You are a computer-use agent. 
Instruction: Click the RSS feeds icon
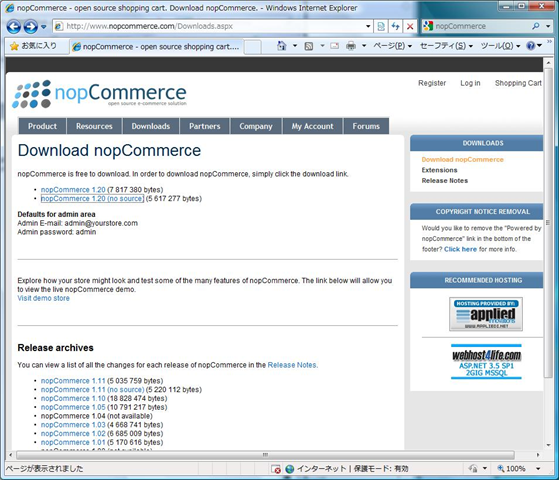pyautogui.click(x=309, y=46)
